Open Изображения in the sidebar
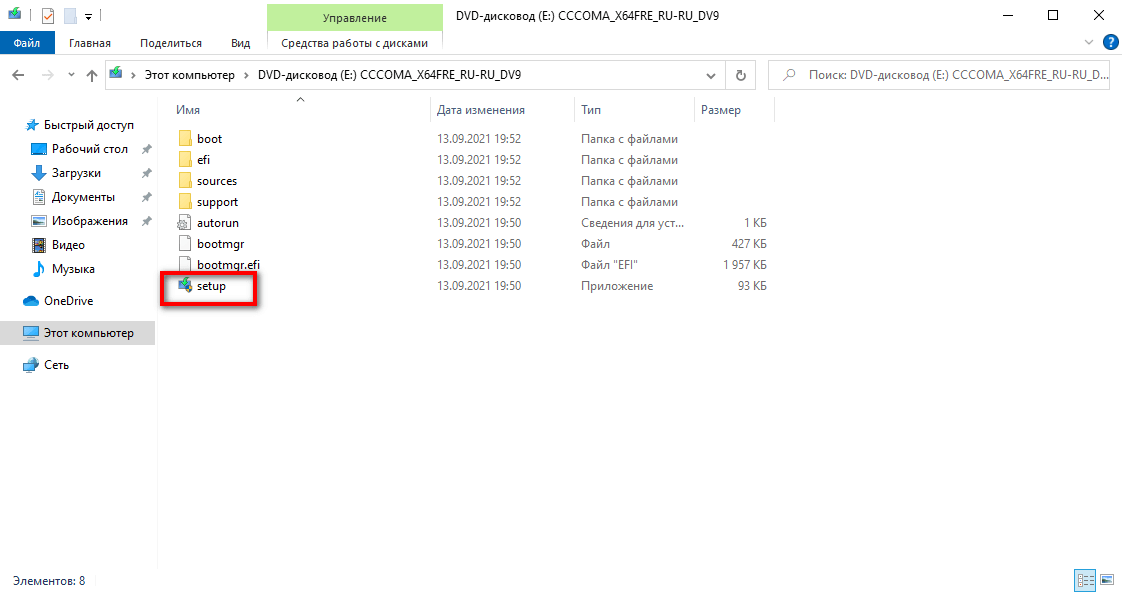The width and height of the screenshot is (1123, 593). point(90,221)
